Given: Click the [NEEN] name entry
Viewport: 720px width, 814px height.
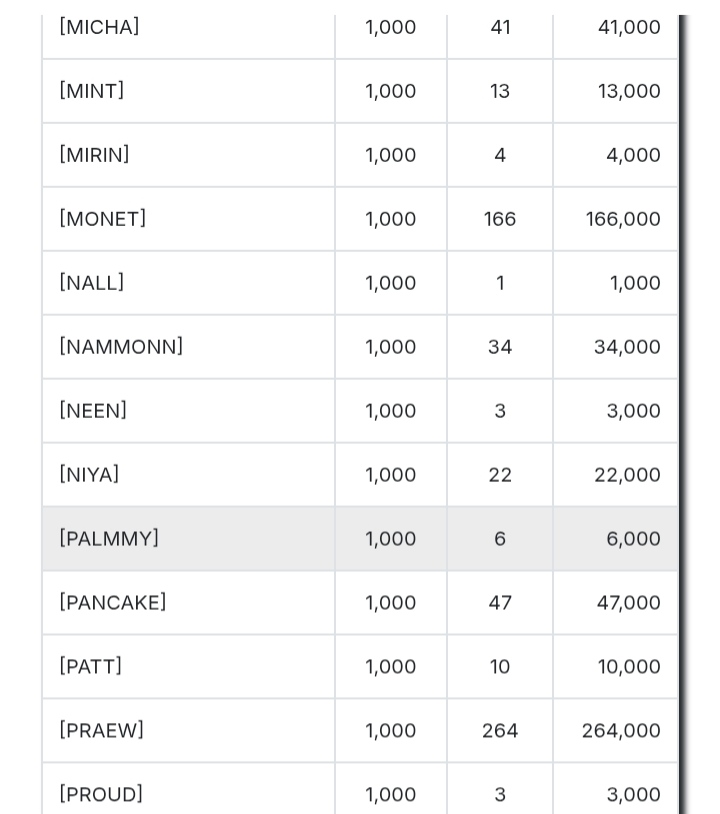Looking at the screenshot, I should (x=93, y=411).
